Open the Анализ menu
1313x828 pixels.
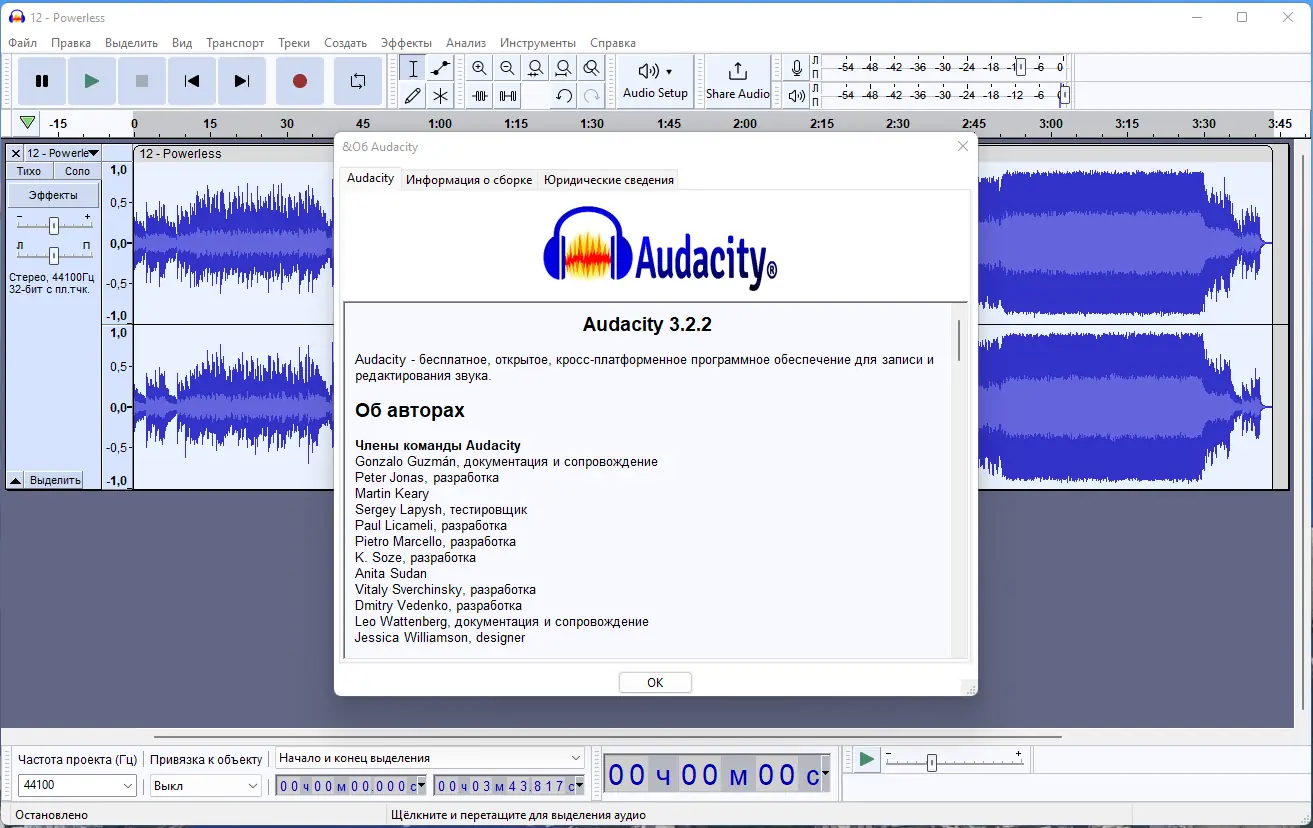[x=464, y=43]
